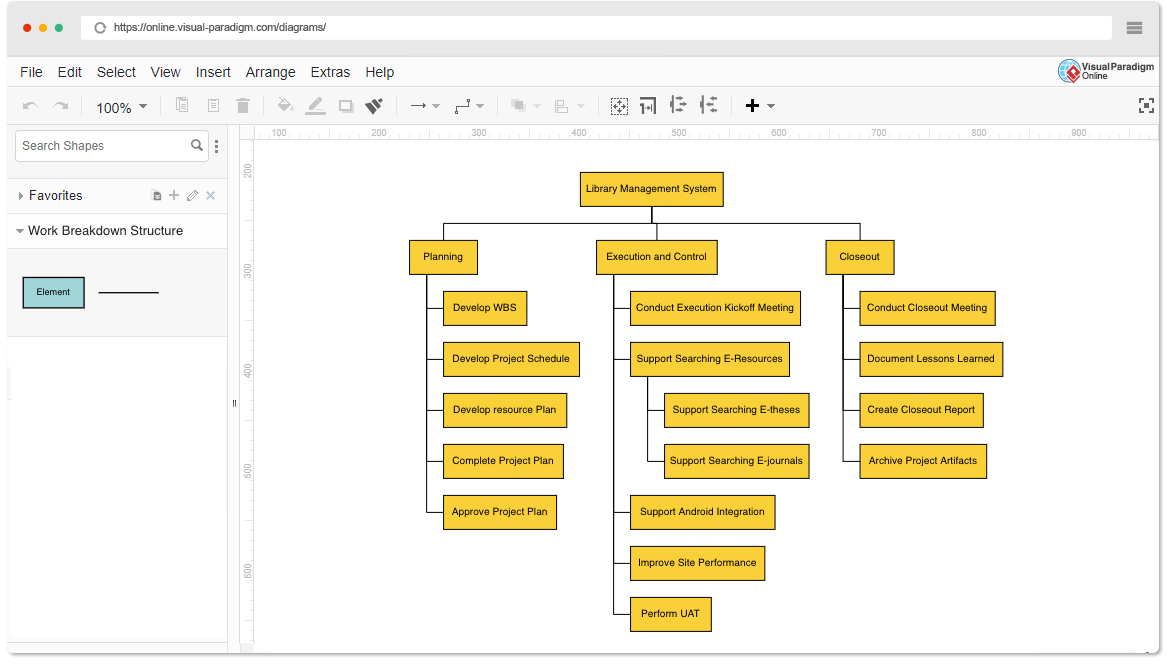Open the Select menu
The width and height of the screenshot is (1170, 665).
[116, 72]
